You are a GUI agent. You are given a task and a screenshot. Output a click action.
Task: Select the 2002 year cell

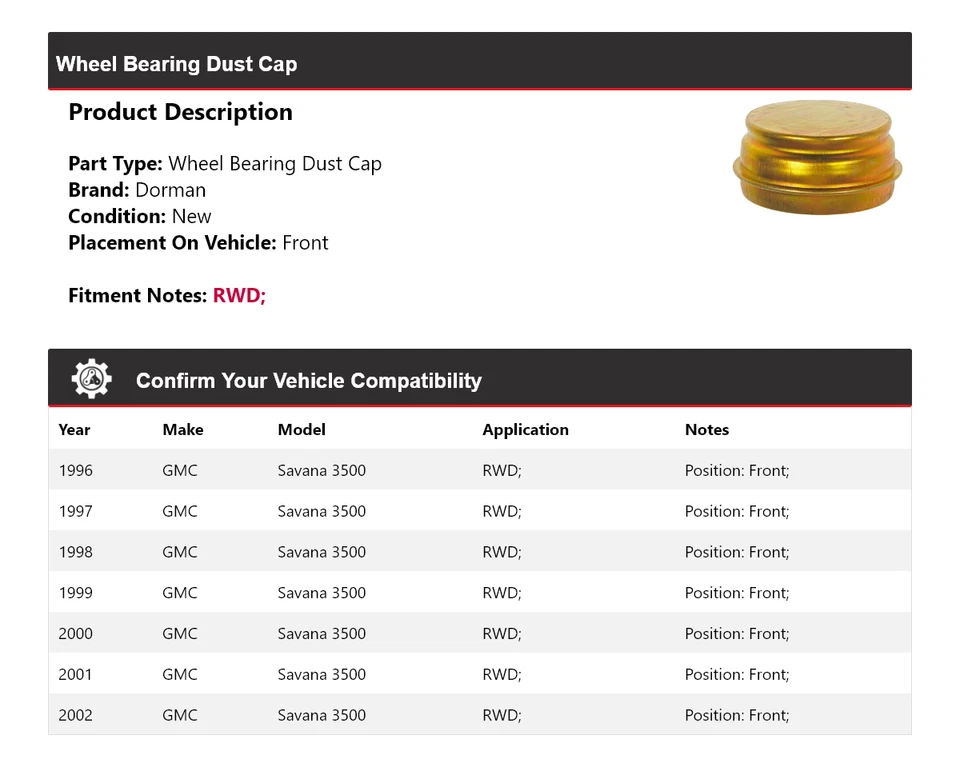pyautogui.click(x=76, y=716)
